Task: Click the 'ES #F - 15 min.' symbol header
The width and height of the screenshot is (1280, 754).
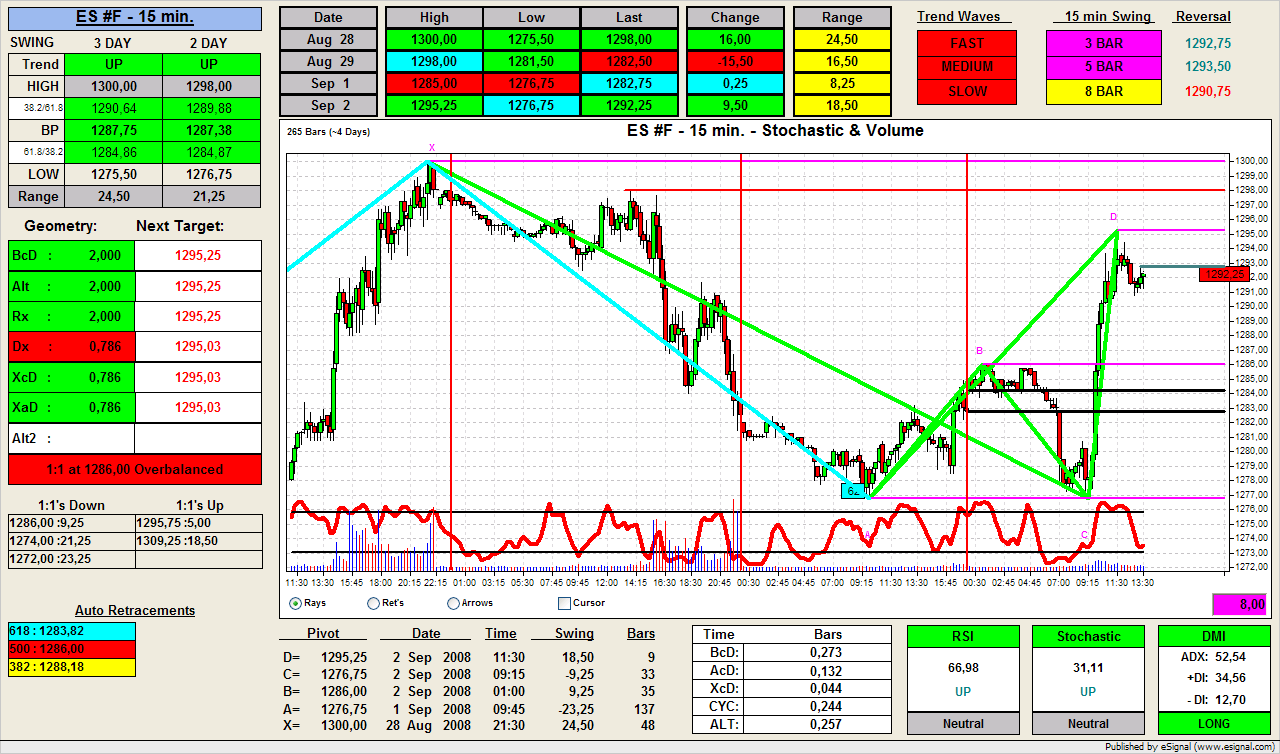Action: coord(135,17)
